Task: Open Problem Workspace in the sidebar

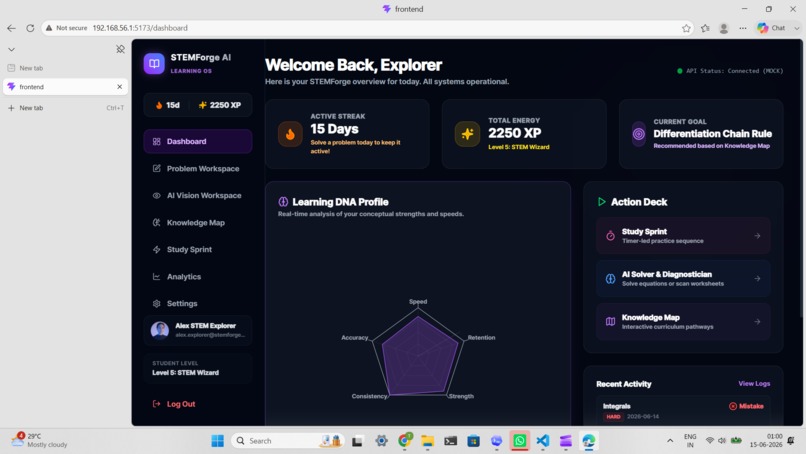Action: 198,169
